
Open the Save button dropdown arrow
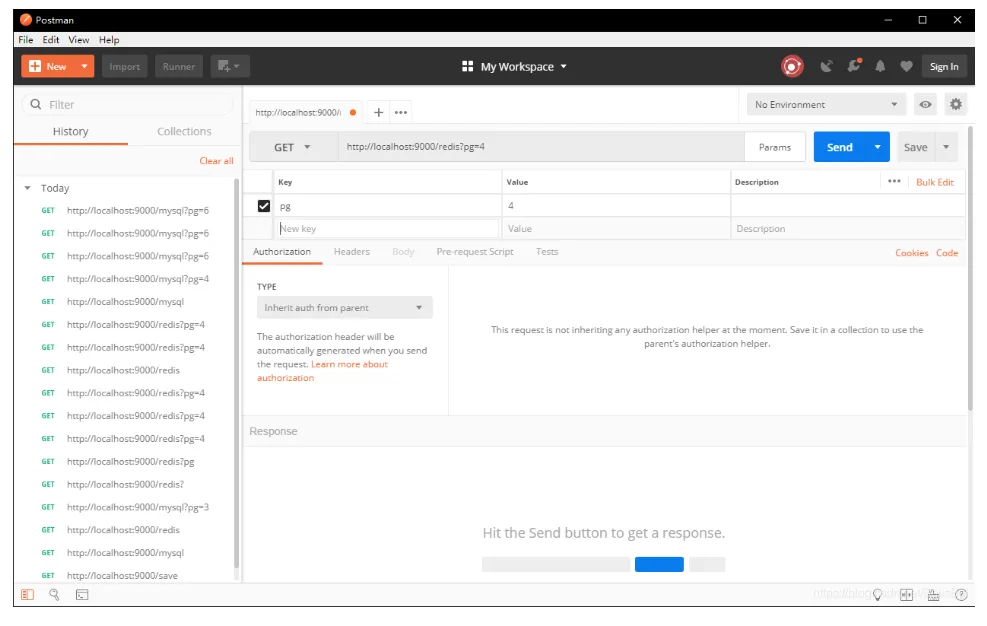point(945,147)
